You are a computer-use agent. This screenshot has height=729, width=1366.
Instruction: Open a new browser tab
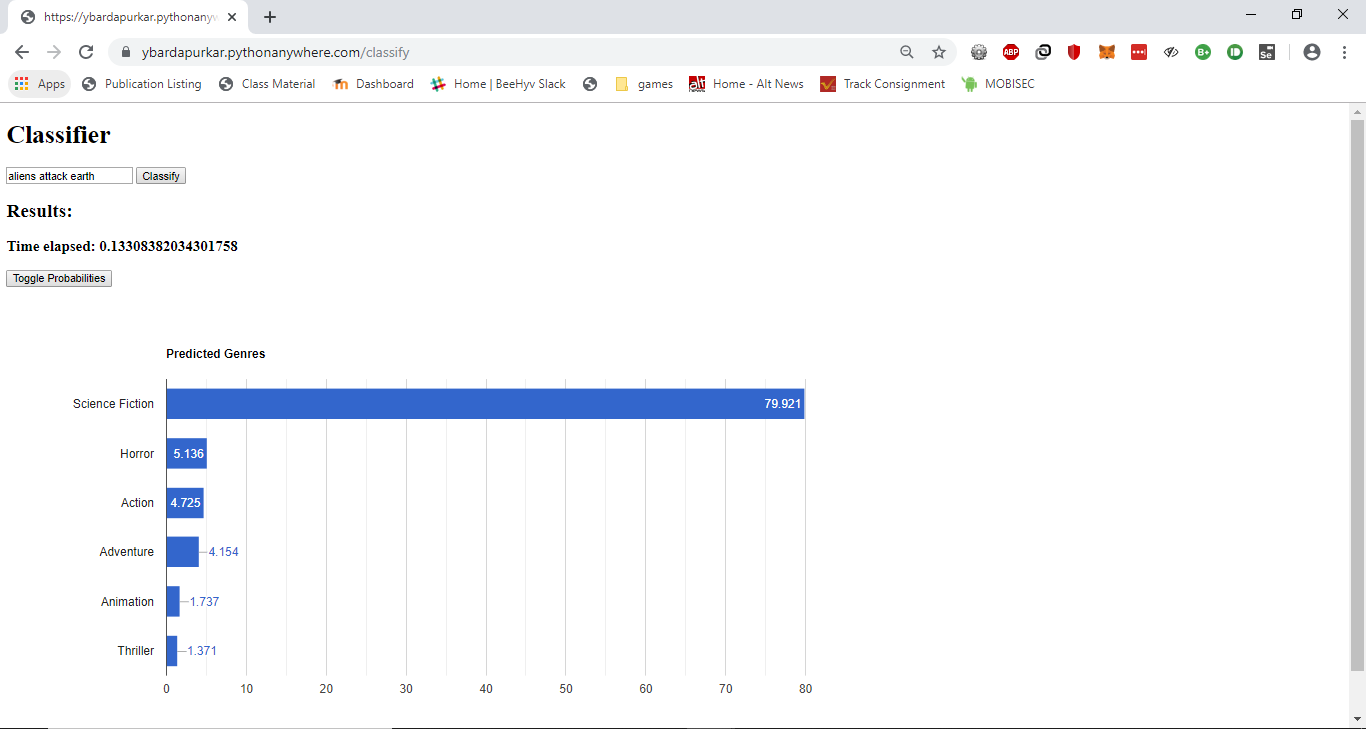pos(270,17)
